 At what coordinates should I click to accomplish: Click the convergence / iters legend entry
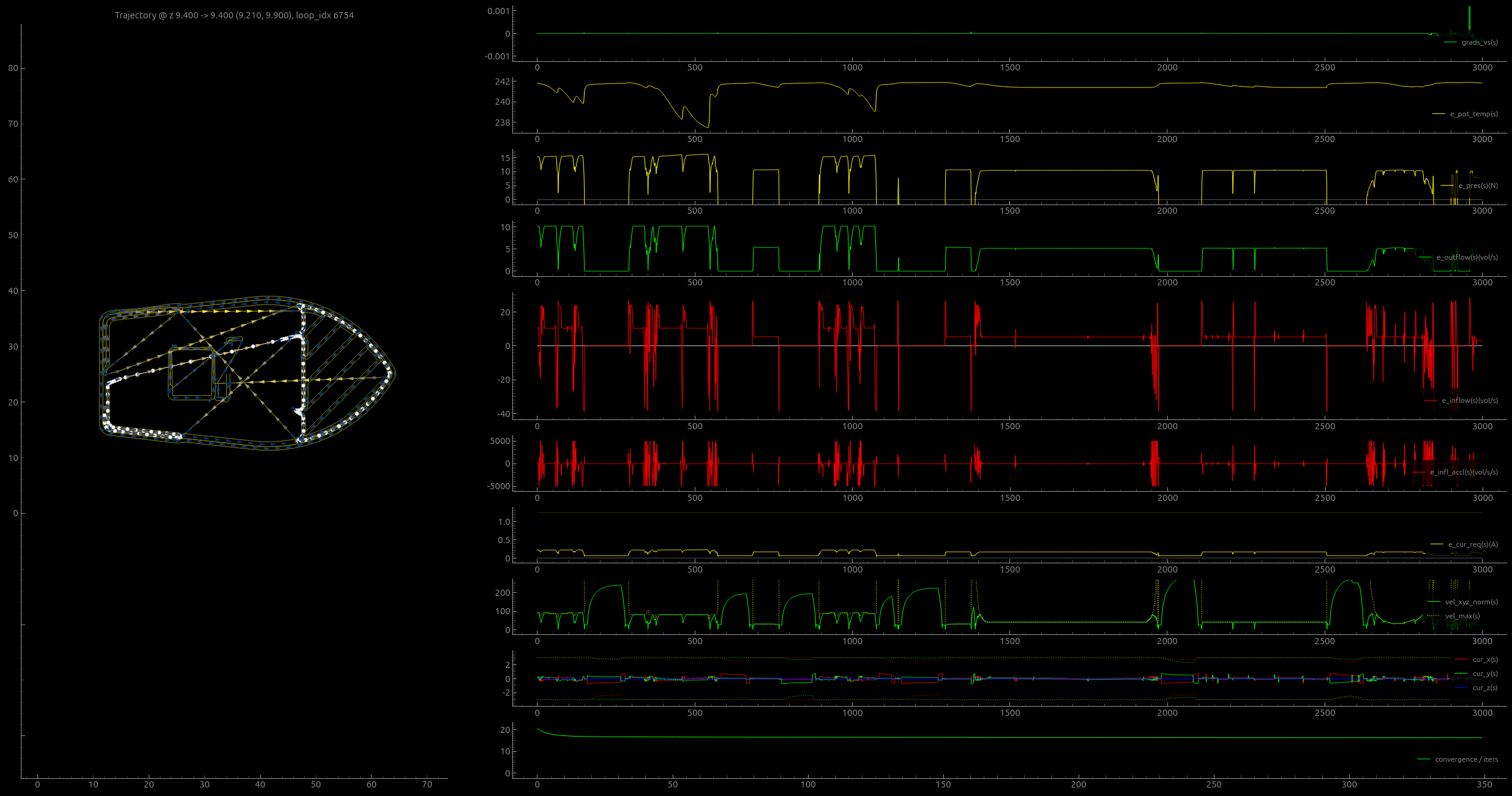1465,759
